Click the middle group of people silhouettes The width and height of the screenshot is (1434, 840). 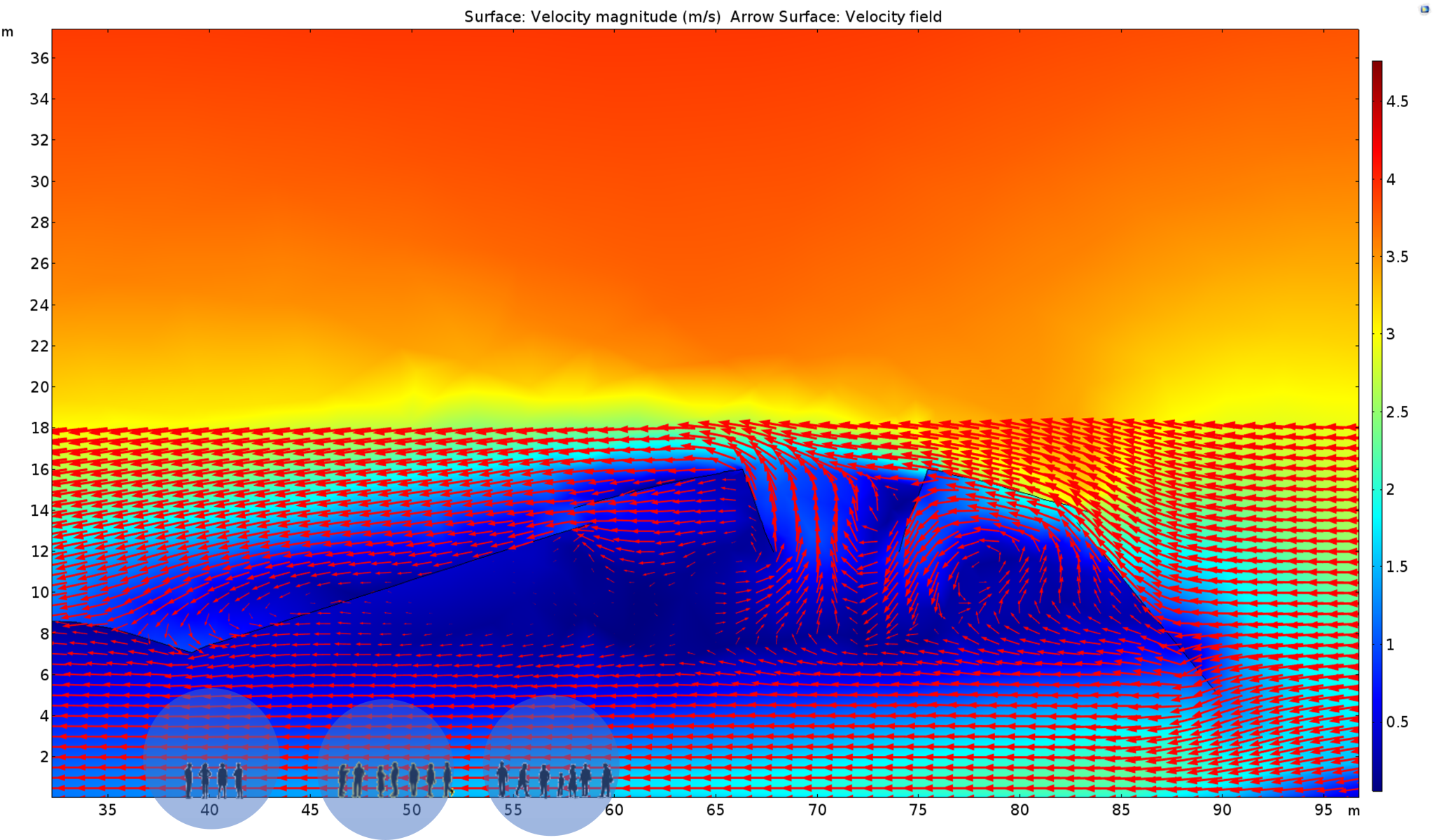[396, 780]
